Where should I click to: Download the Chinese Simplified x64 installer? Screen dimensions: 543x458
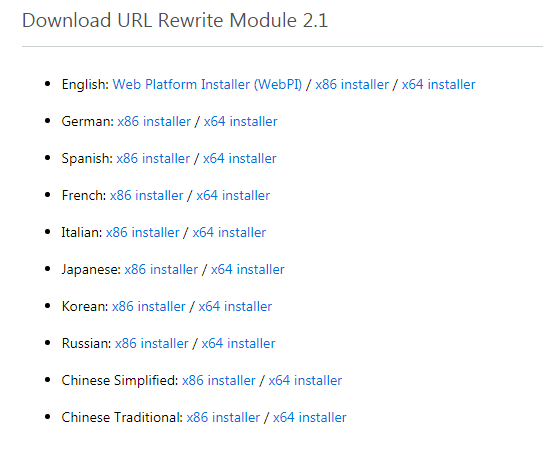[305, 381]
